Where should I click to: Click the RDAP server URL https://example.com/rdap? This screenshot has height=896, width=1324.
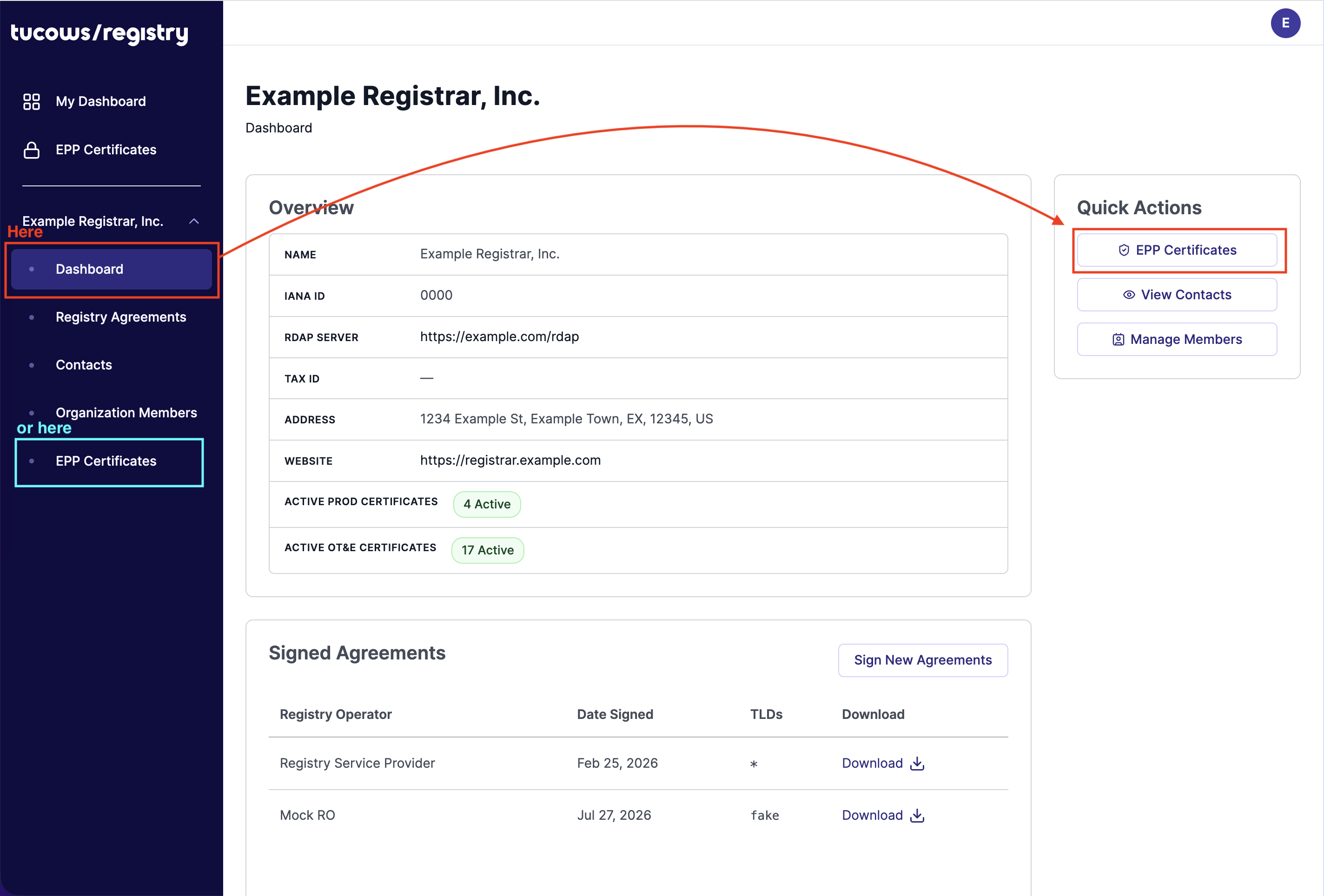tap(499, 336)
